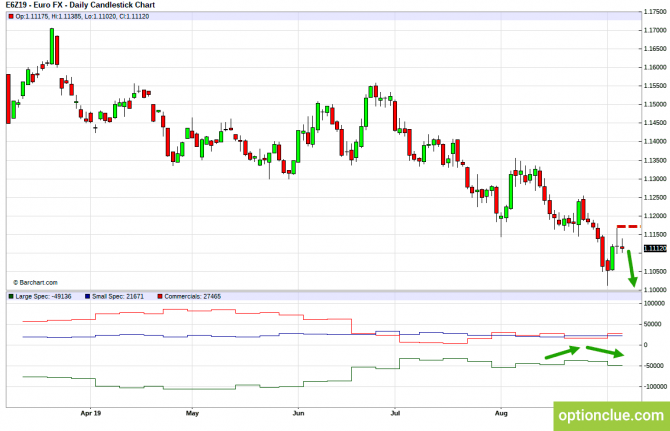Screen dimensions: 670x431
Task: Click the green Large Spec legend swatch
Action: point(11,296)
